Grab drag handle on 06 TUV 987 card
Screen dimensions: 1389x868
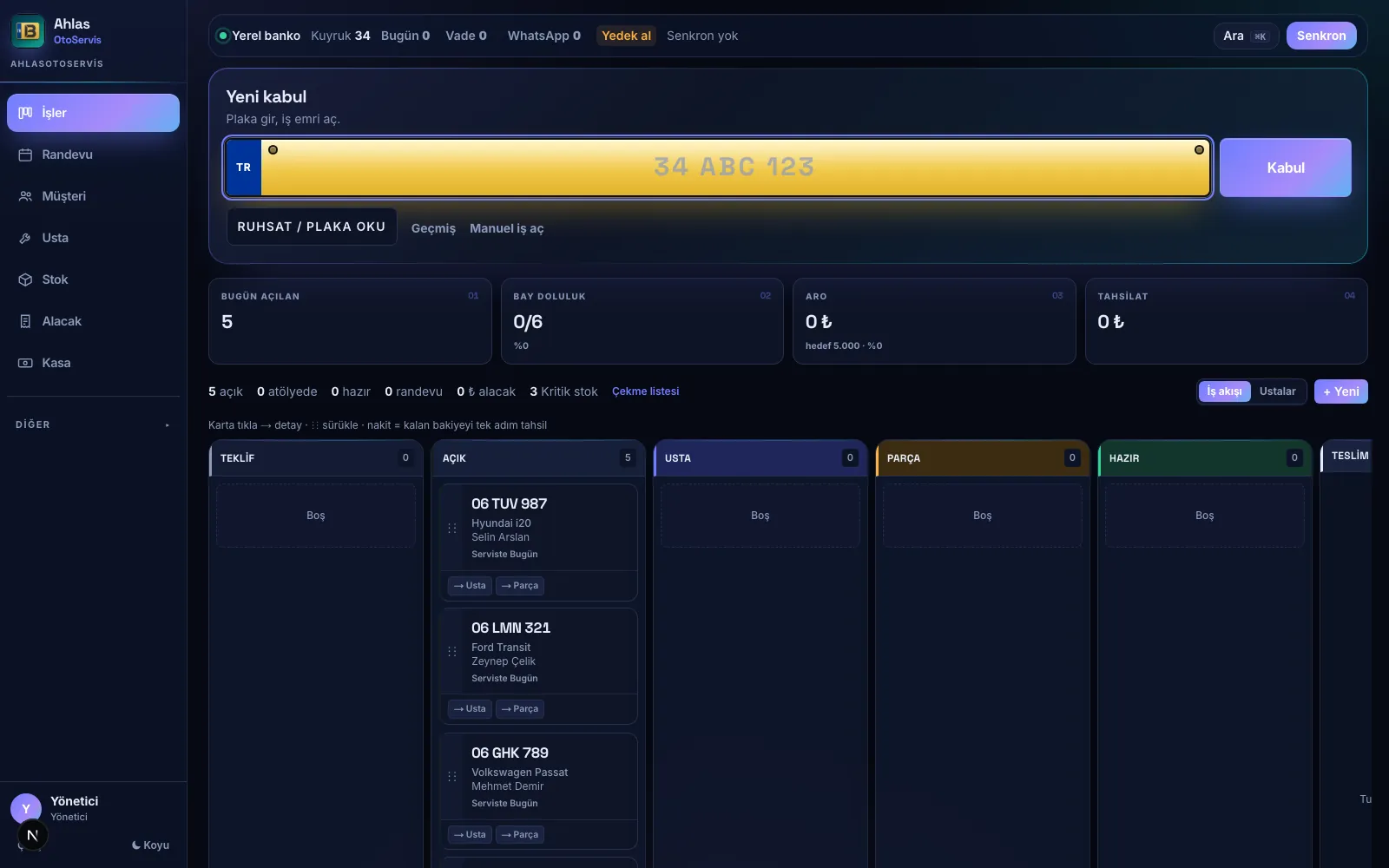(452, 528)
